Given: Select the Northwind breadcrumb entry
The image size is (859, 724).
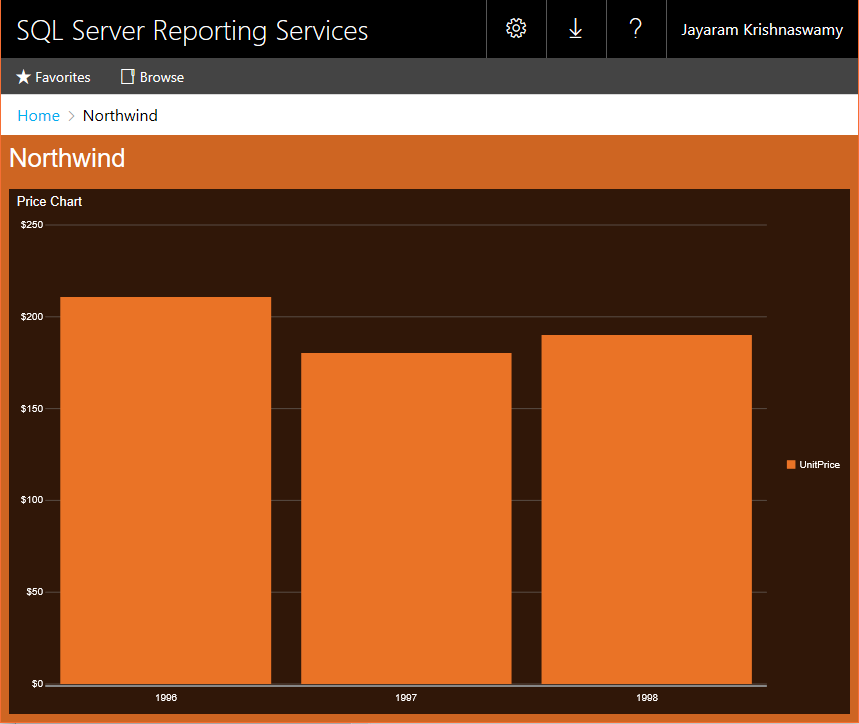Looking at the screenshot, I should [x=120, y=115].
